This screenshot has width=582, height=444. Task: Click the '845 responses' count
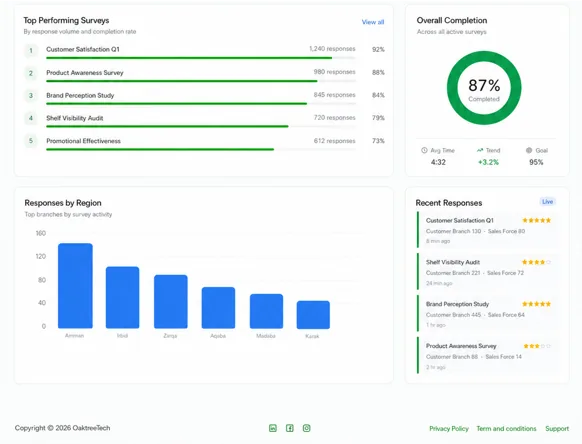tap(334, 95)
